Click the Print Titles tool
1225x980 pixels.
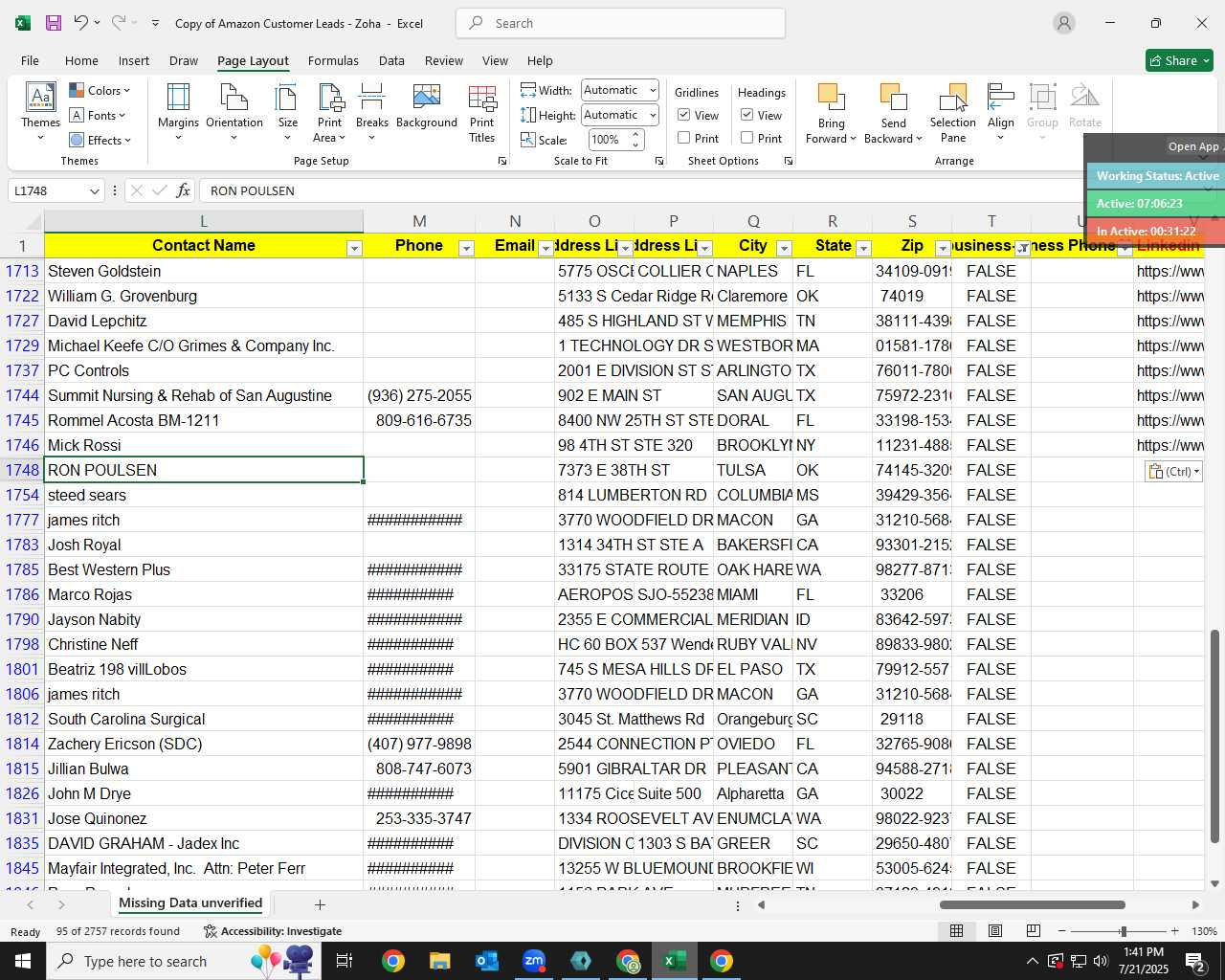click(482, 111)
